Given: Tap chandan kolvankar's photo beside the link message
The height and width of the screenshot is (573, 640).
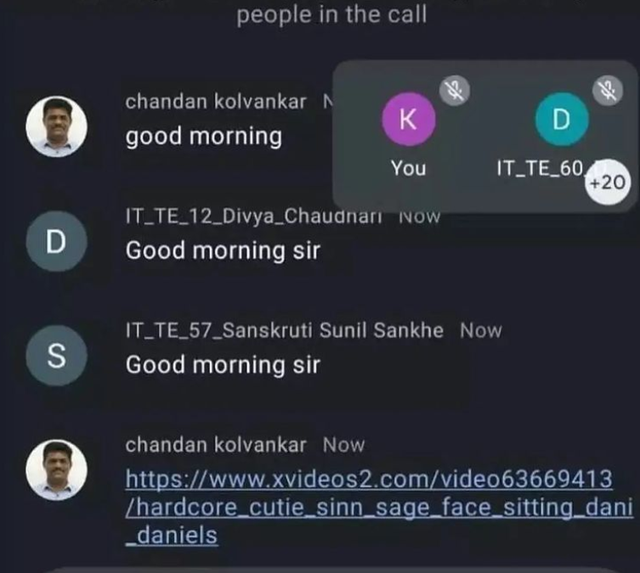Looking at the screenshot, I should click(x=56, y=470).
